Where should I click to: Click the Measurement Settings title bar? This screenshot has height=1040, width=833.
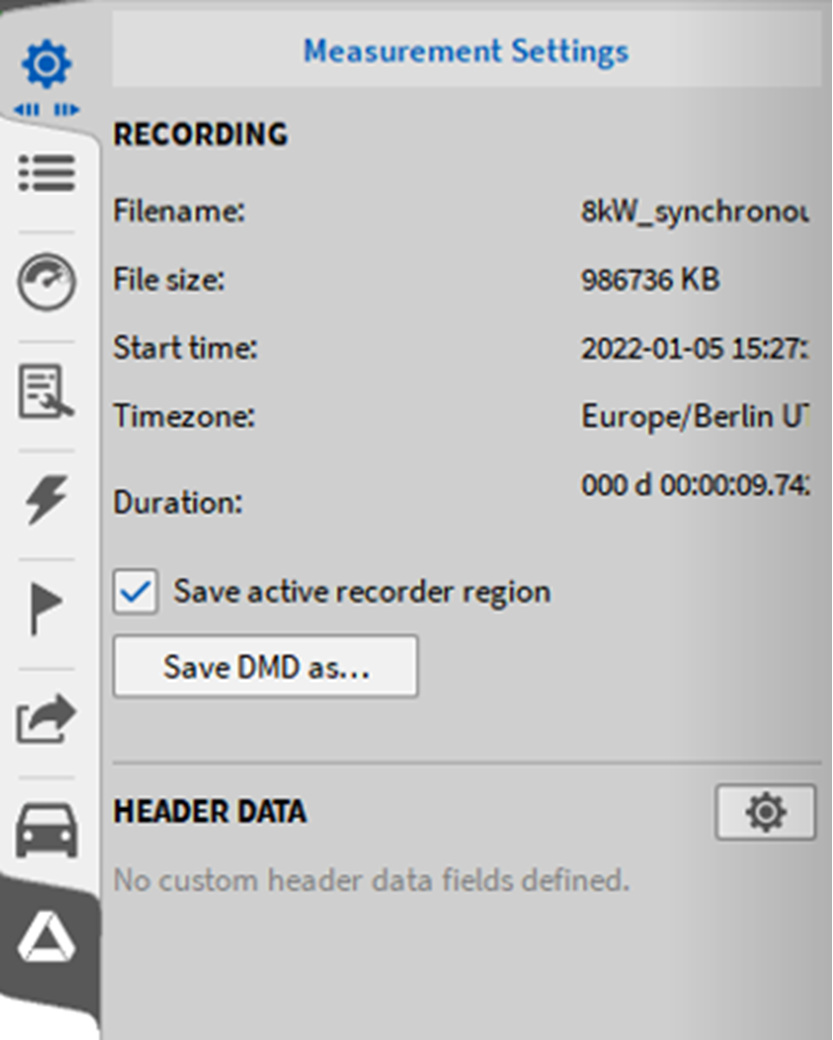point(466,51)
